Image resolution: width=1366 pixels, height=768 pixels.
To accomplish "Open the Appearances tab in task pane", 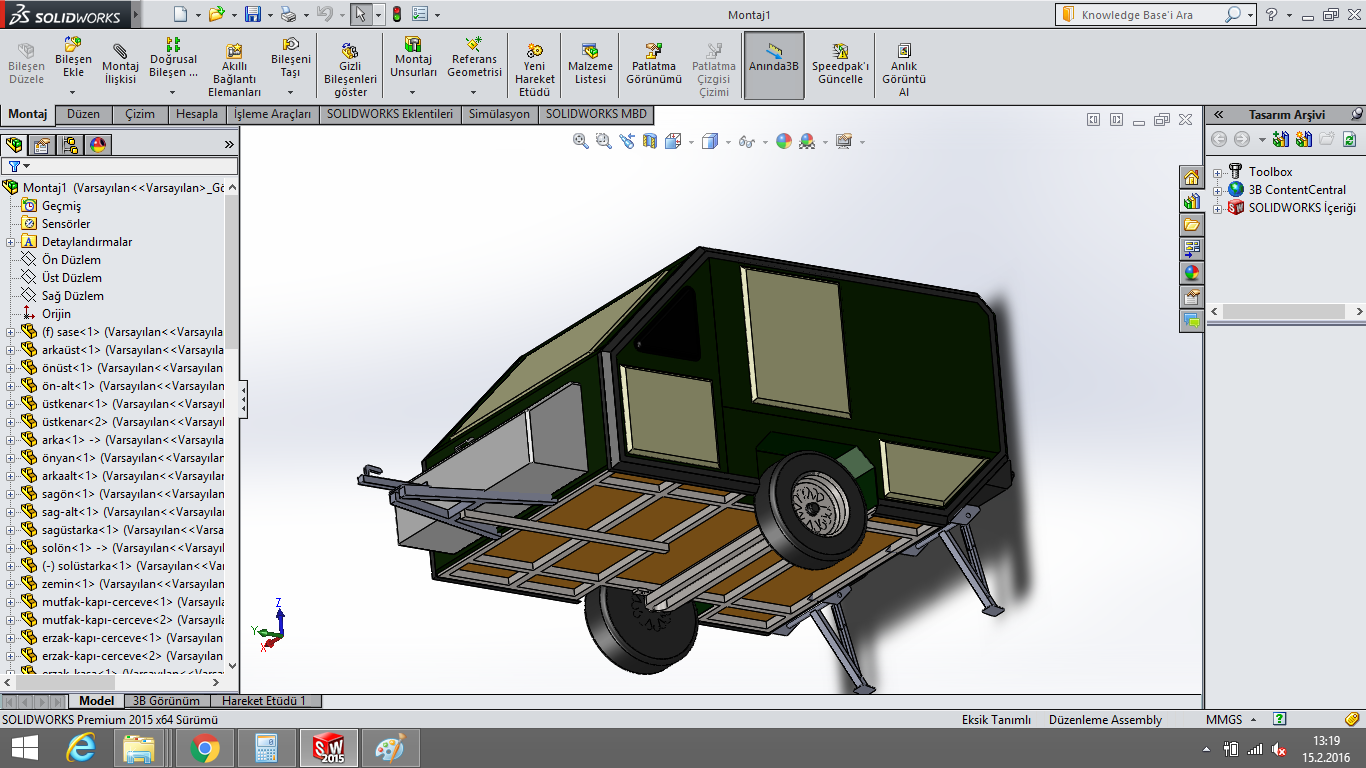I will [x=1191, y=273].
